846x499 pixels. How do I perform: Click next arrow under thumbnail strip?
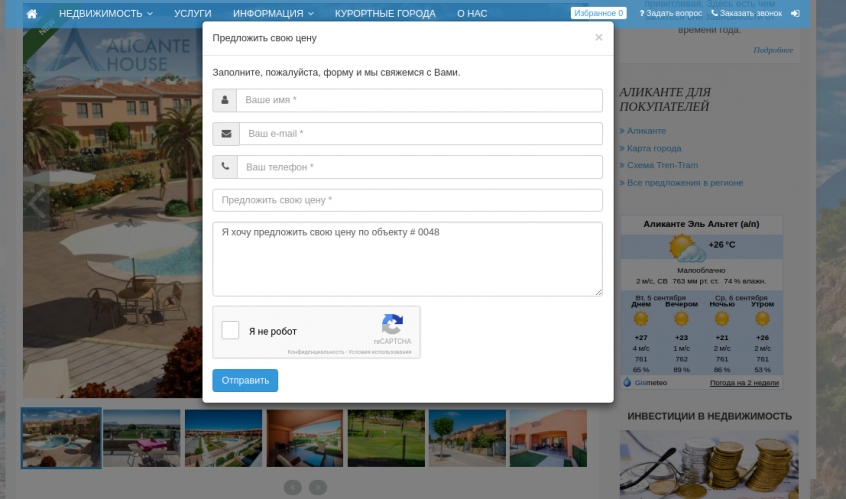[318, 488]
